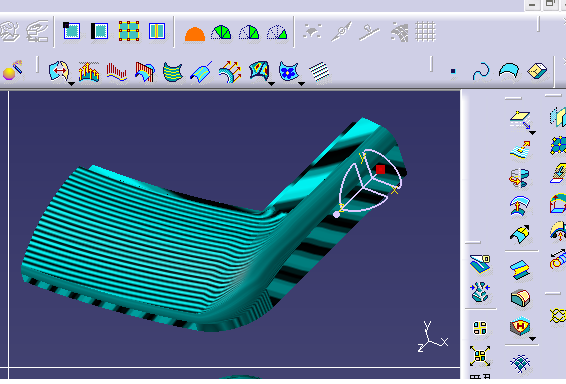Image resolution: width=566 pixels, height=384 pixels.
Task: Choose the Extrude Surface tool with orange arrow
Action: pos(520,149)
